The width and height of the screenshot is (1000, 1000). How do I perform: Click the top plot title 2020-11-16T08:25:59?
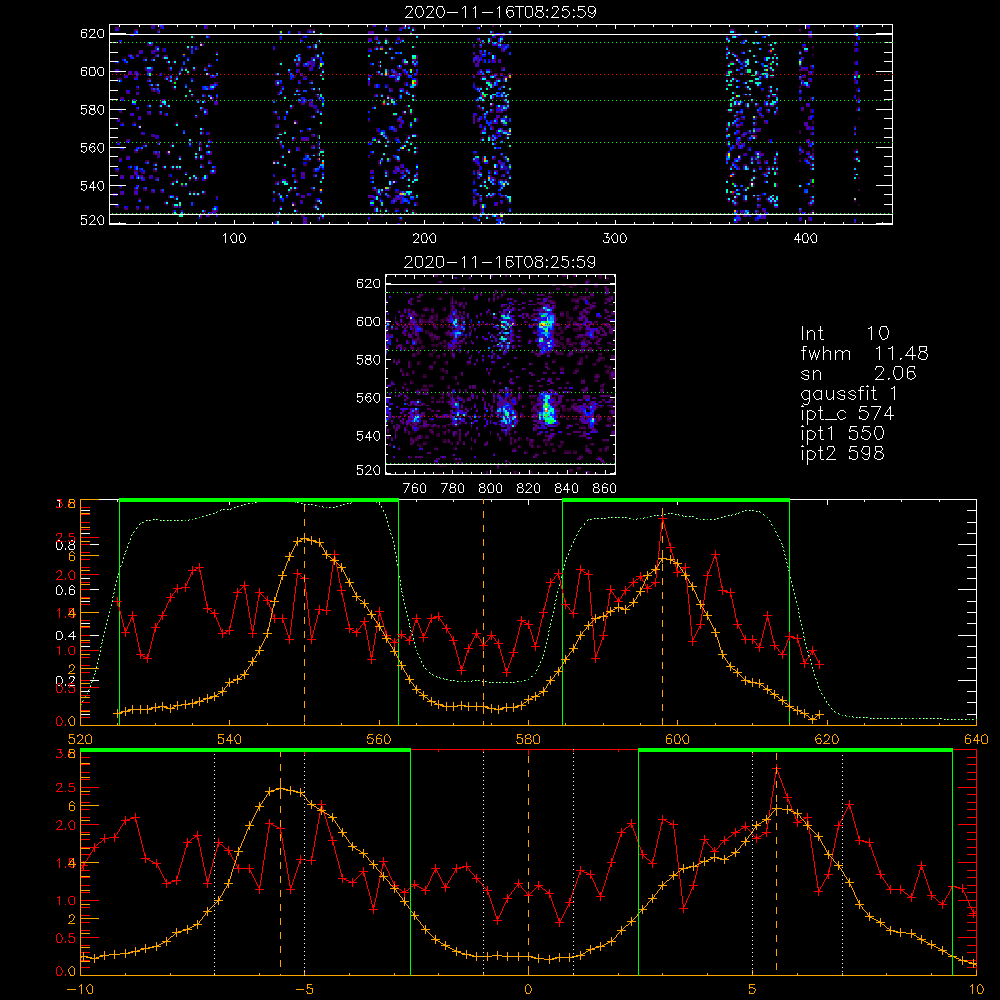[x=501, y=12]
